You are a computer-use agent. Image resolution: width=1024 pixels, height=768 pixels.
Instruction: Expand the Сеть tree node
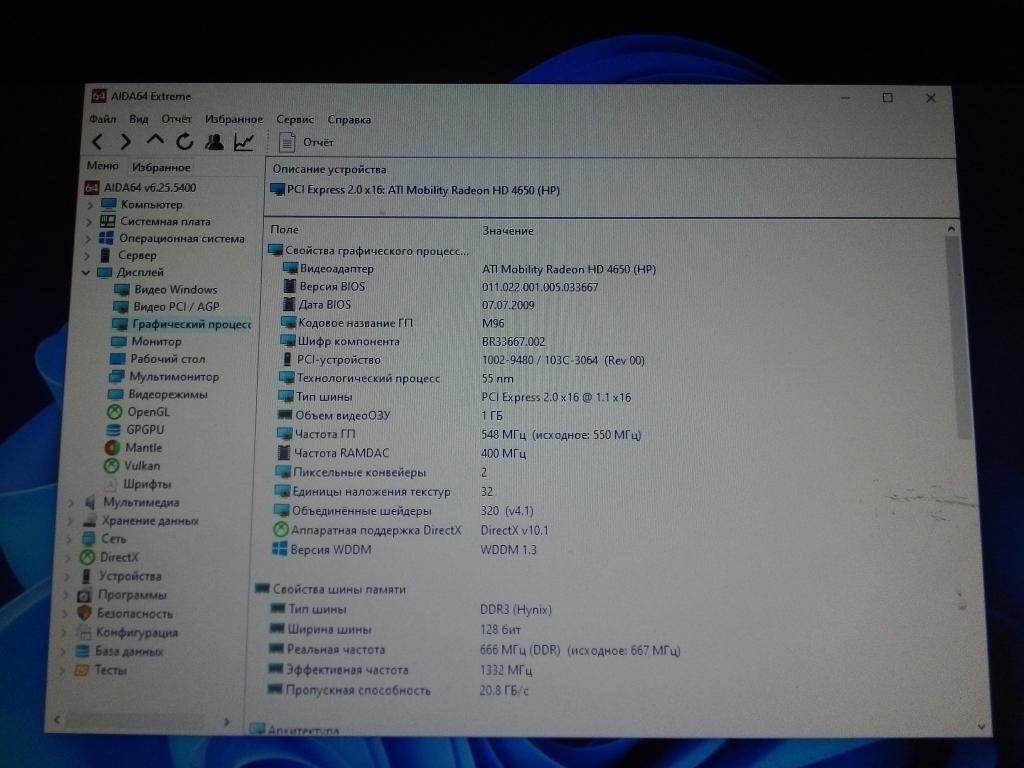[x=69, y=539]
